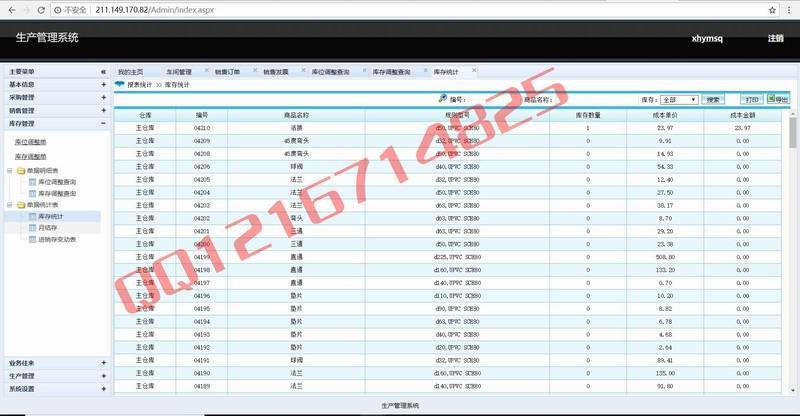Open the 库存 dropdown showing 全部
Screen dimensions: 800x416
[x=679, y=100]
